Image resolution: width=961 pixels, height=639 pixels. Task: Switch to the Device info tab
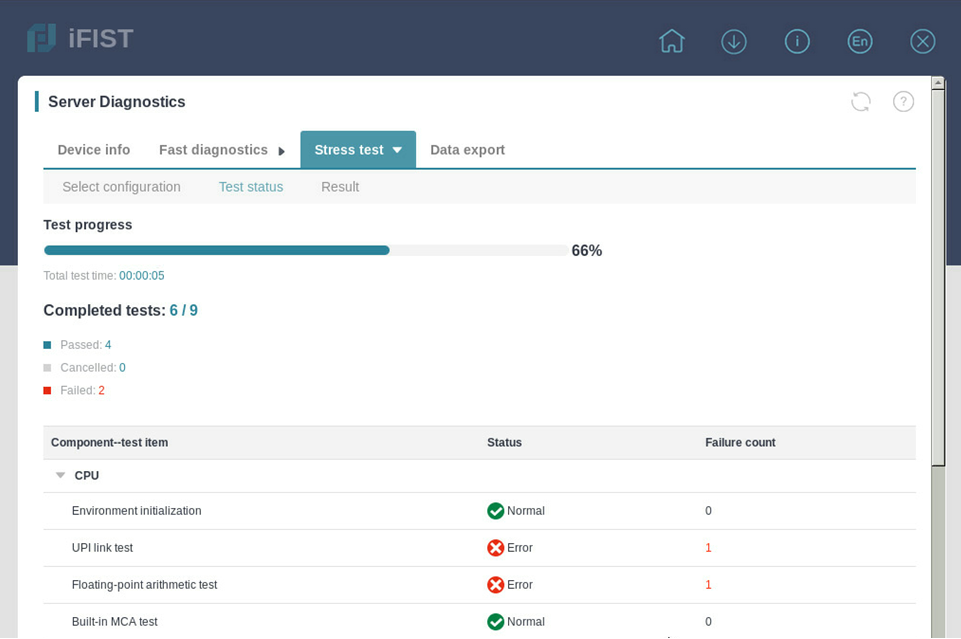(94, 150)
